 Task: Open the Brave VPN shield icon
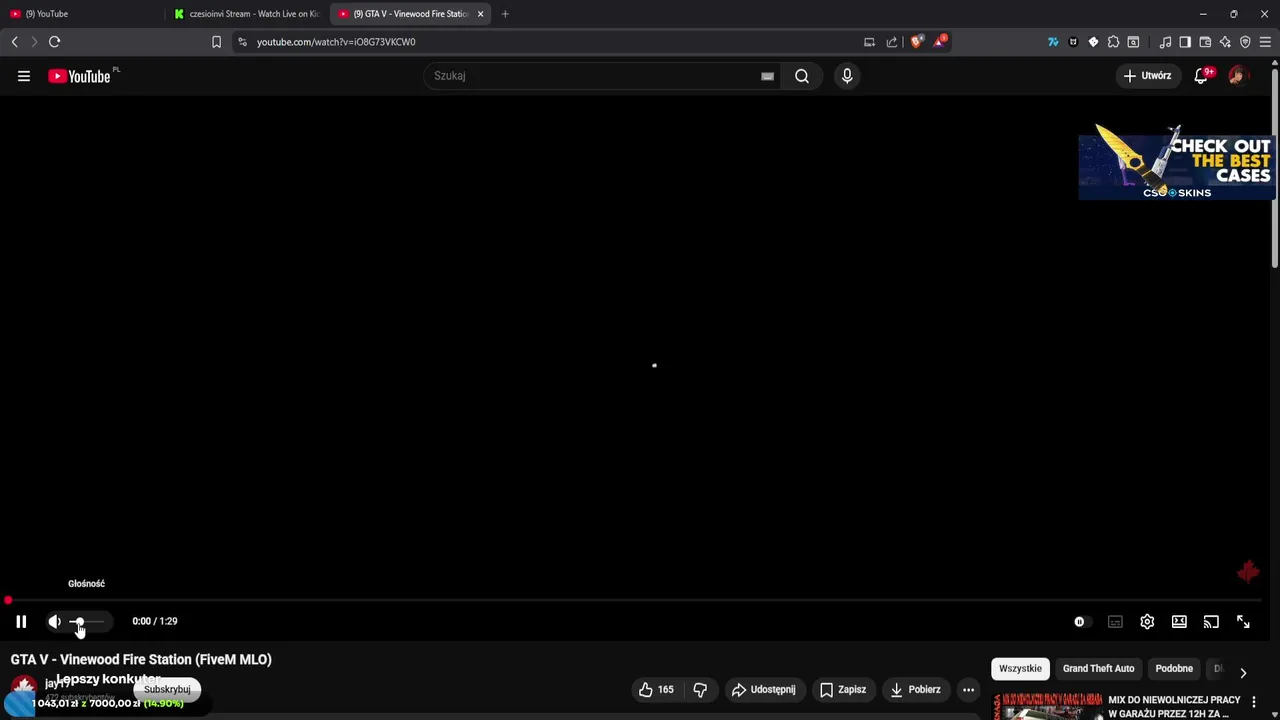click(x=1245, y=42)
